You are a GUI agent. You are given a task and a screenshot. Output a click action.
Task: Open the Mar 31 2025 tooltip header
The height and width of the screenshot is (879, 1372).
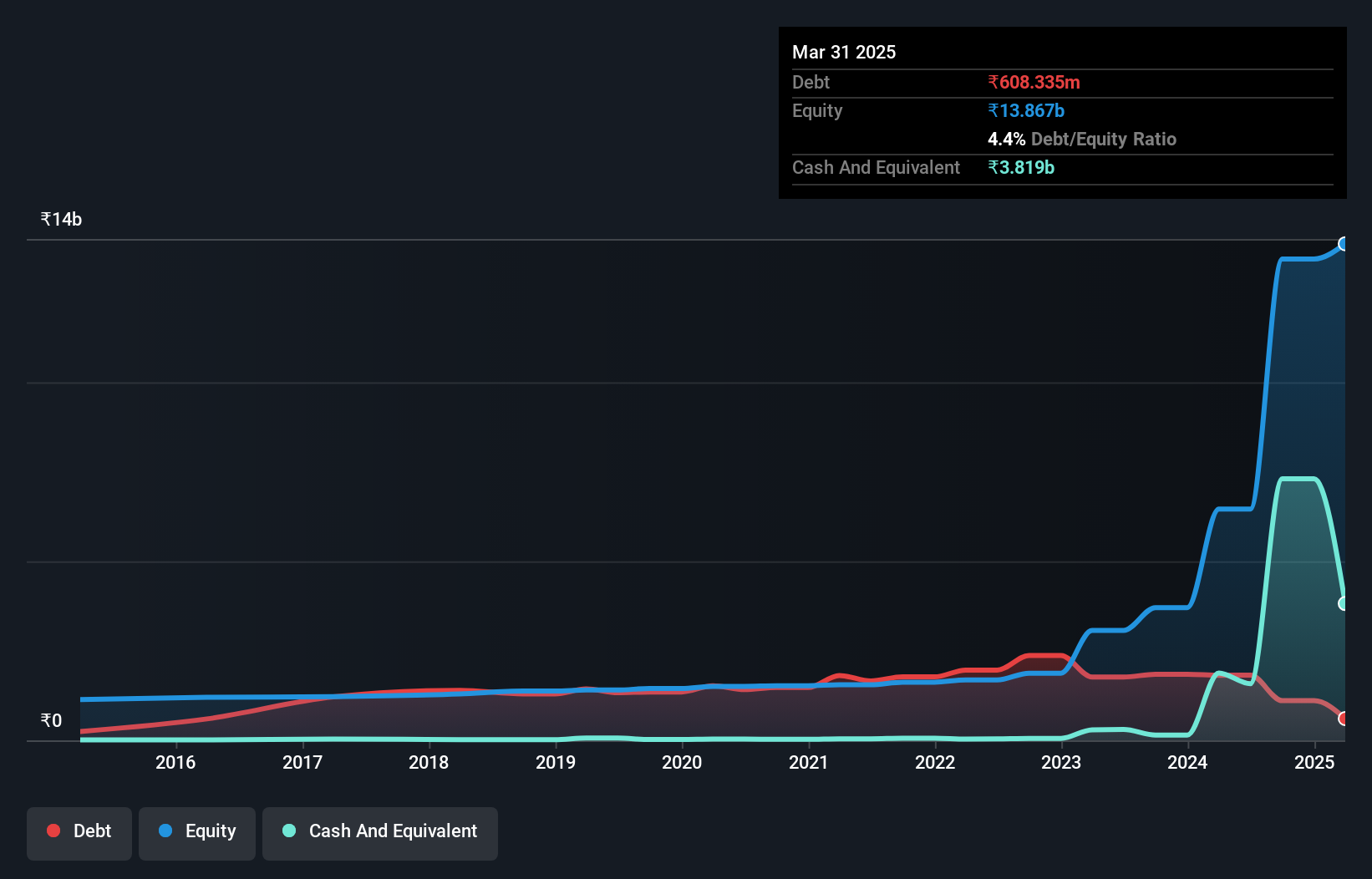pos(844,52)
